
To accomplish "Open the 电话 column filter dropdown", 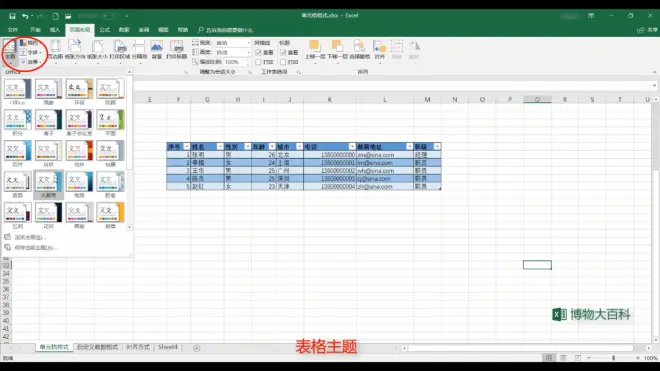I will [352, 147].
